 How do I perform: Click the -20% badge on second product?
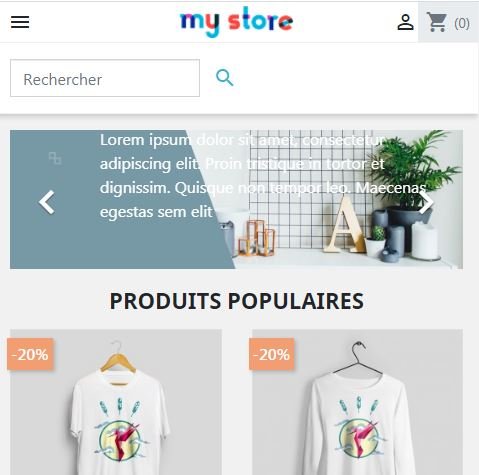[272, 354]
